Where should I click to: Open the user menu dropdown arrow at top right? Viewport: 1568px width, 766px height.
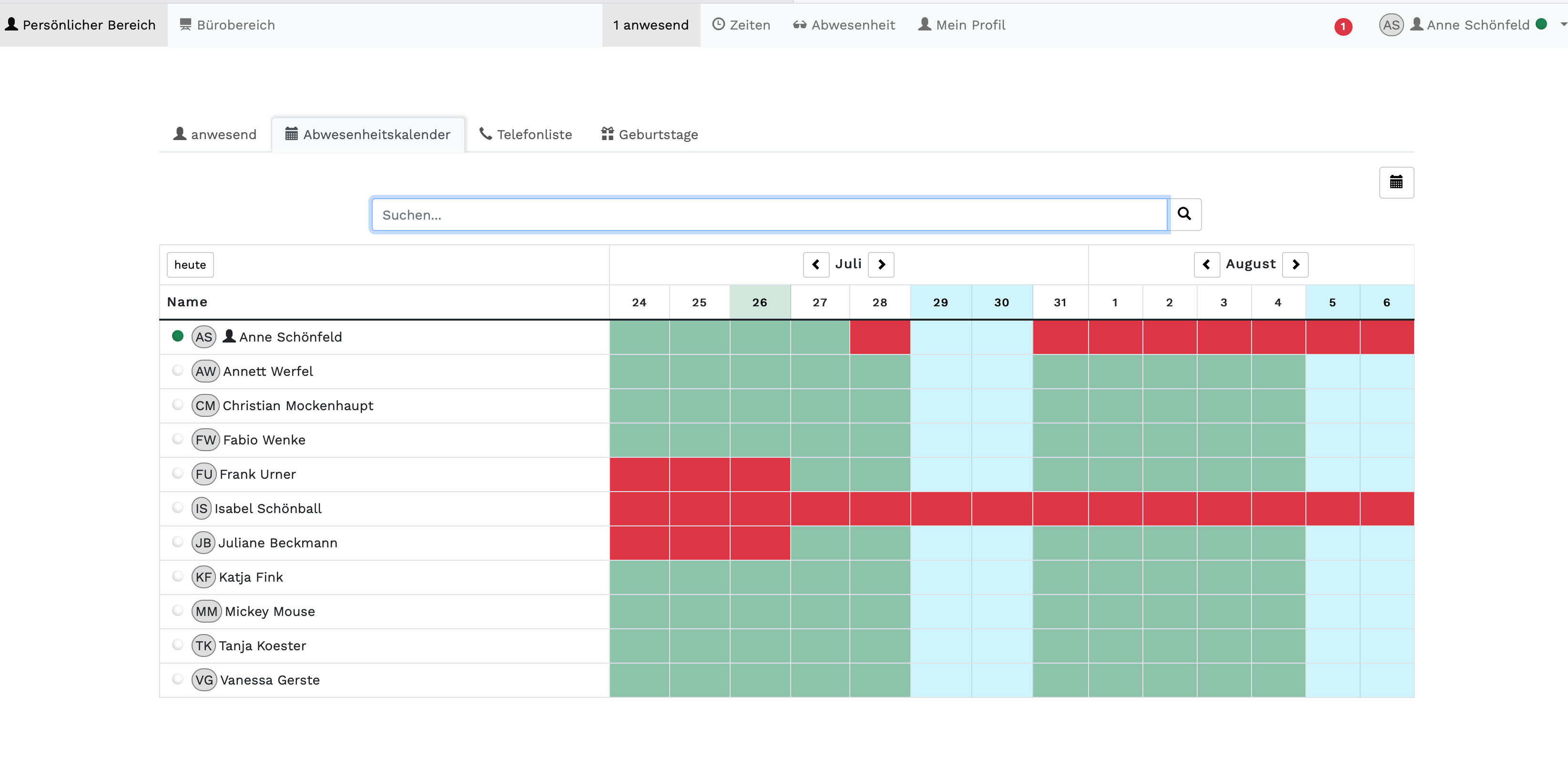[1563, 25]
